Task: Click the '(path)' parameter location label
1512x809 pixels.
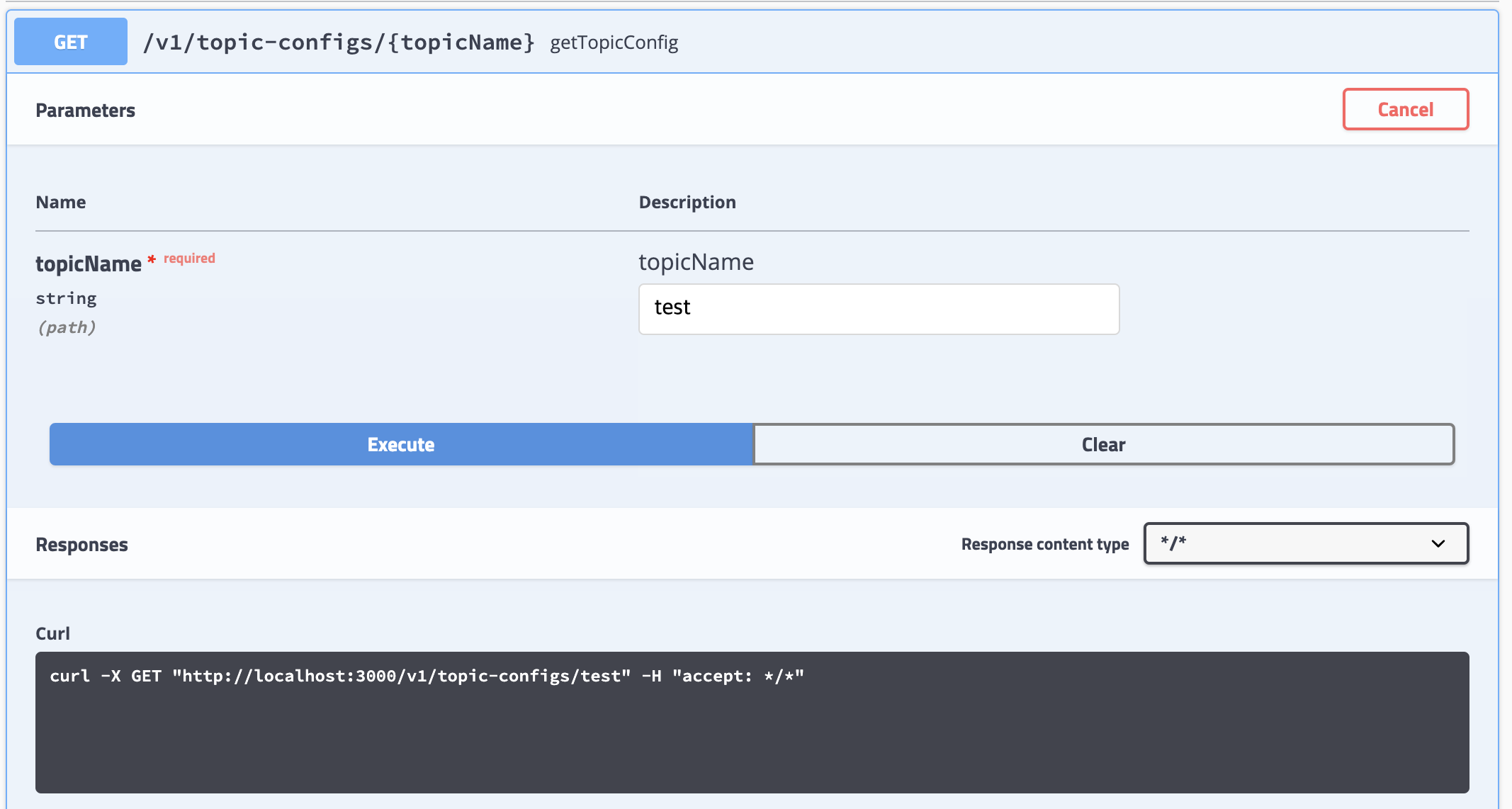Action: 67,327
